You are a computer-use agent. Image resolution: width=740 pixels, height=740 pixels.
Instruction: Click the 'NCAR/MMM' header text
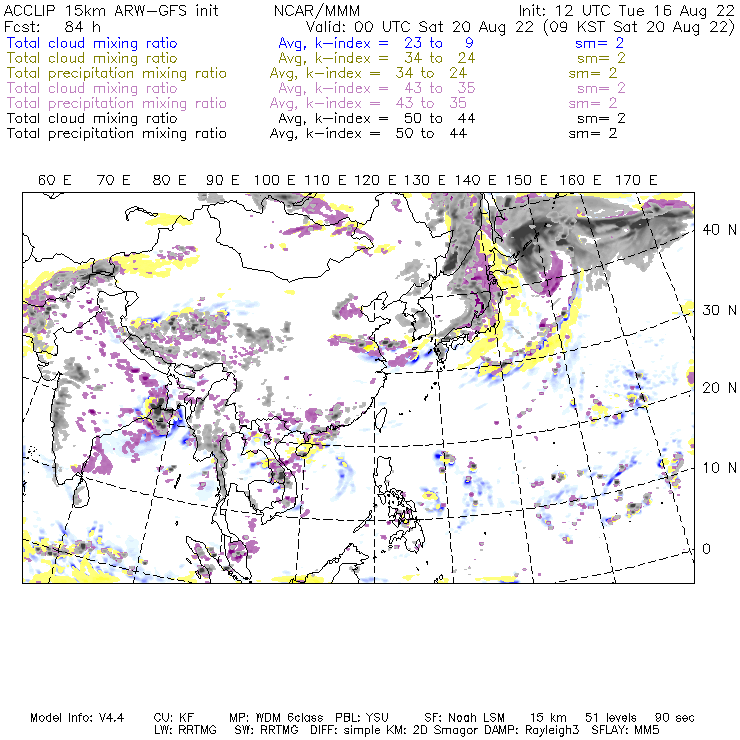coord(317,10)
